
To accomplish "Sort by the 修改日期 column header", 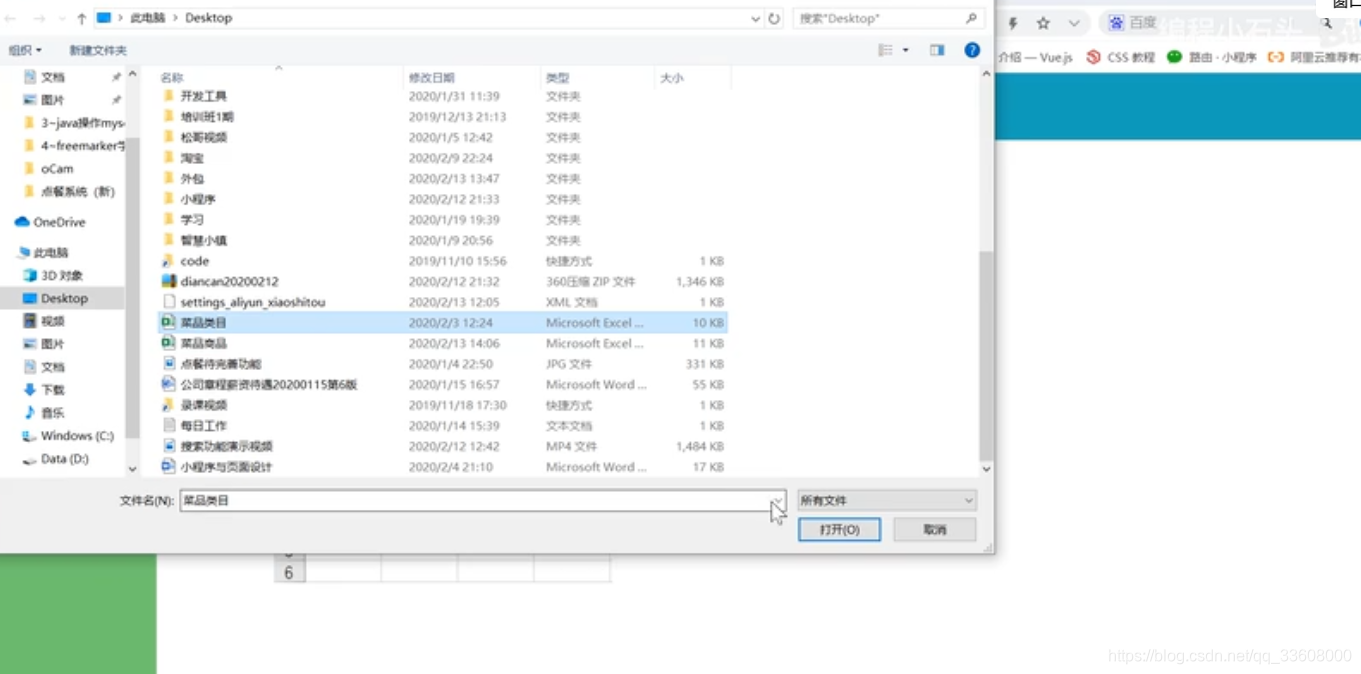I will [x=431, y=78].
